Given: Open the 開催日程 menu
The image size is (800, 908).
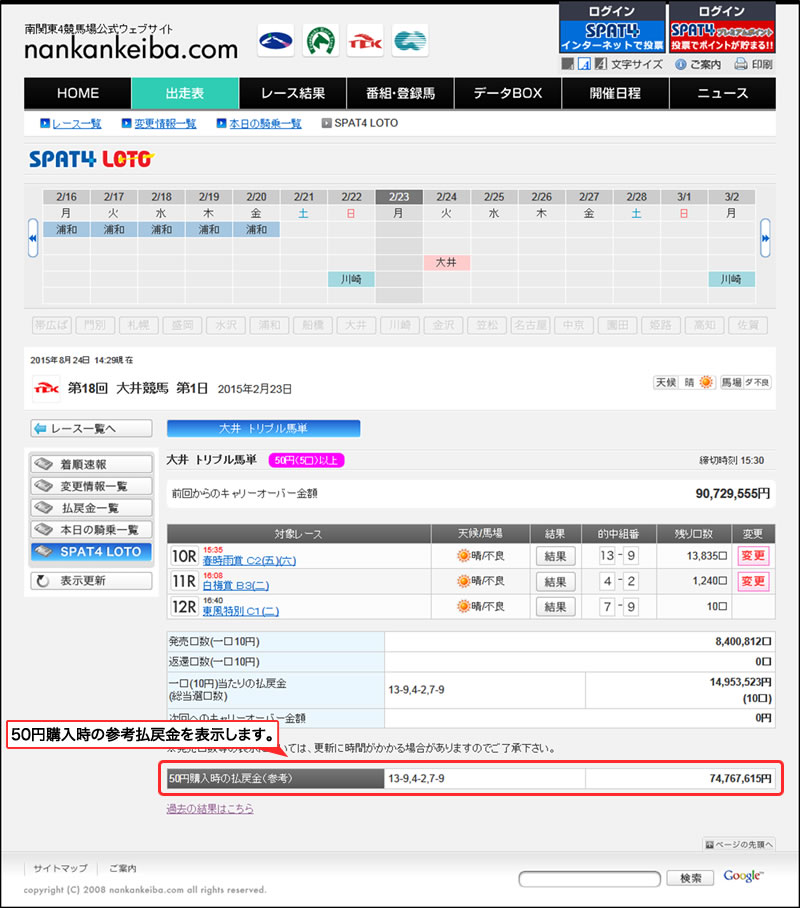Looking at the screenshot, I should [x=615, y=93].
